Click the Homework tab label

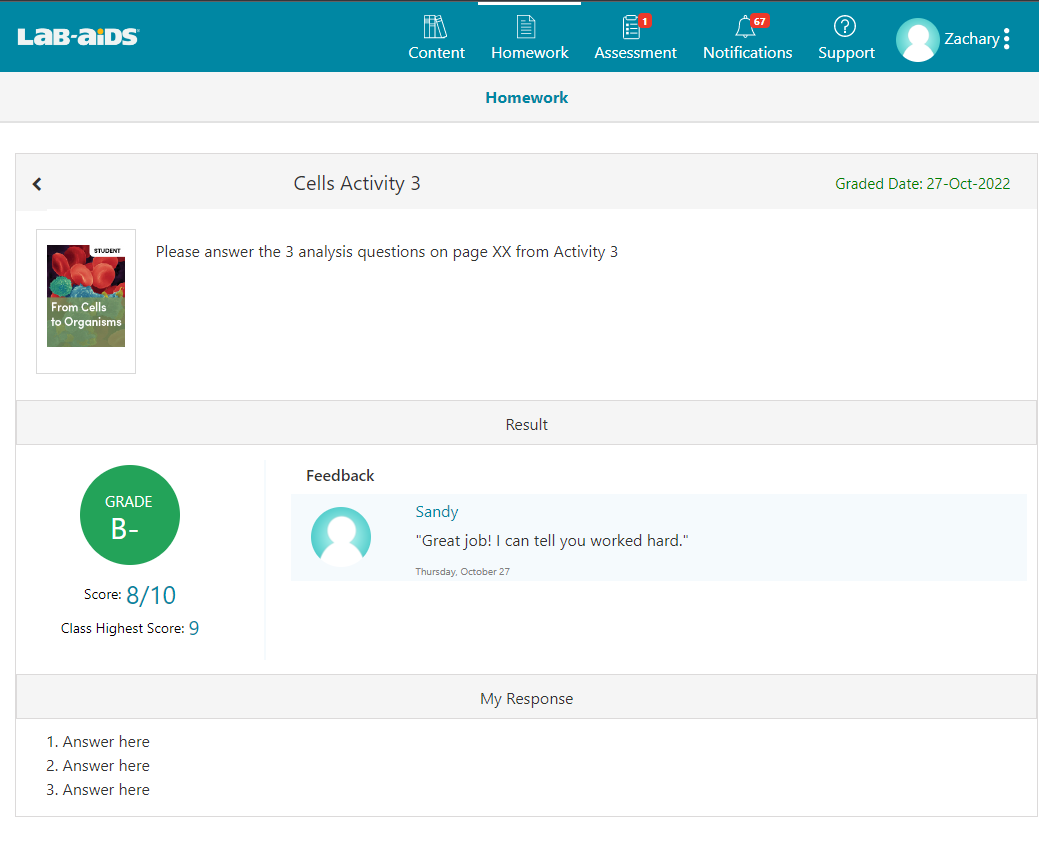(x=529, y=53)
